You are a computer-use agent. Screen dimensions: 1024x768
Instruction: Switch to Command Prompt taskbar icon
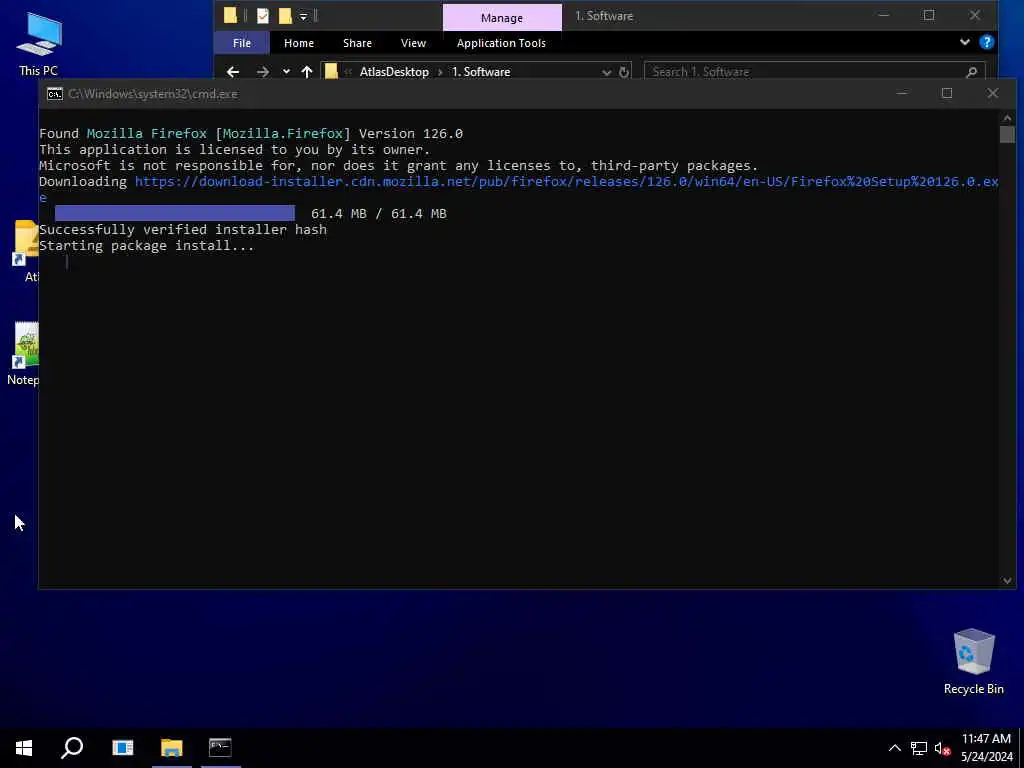tap(220, 748)
